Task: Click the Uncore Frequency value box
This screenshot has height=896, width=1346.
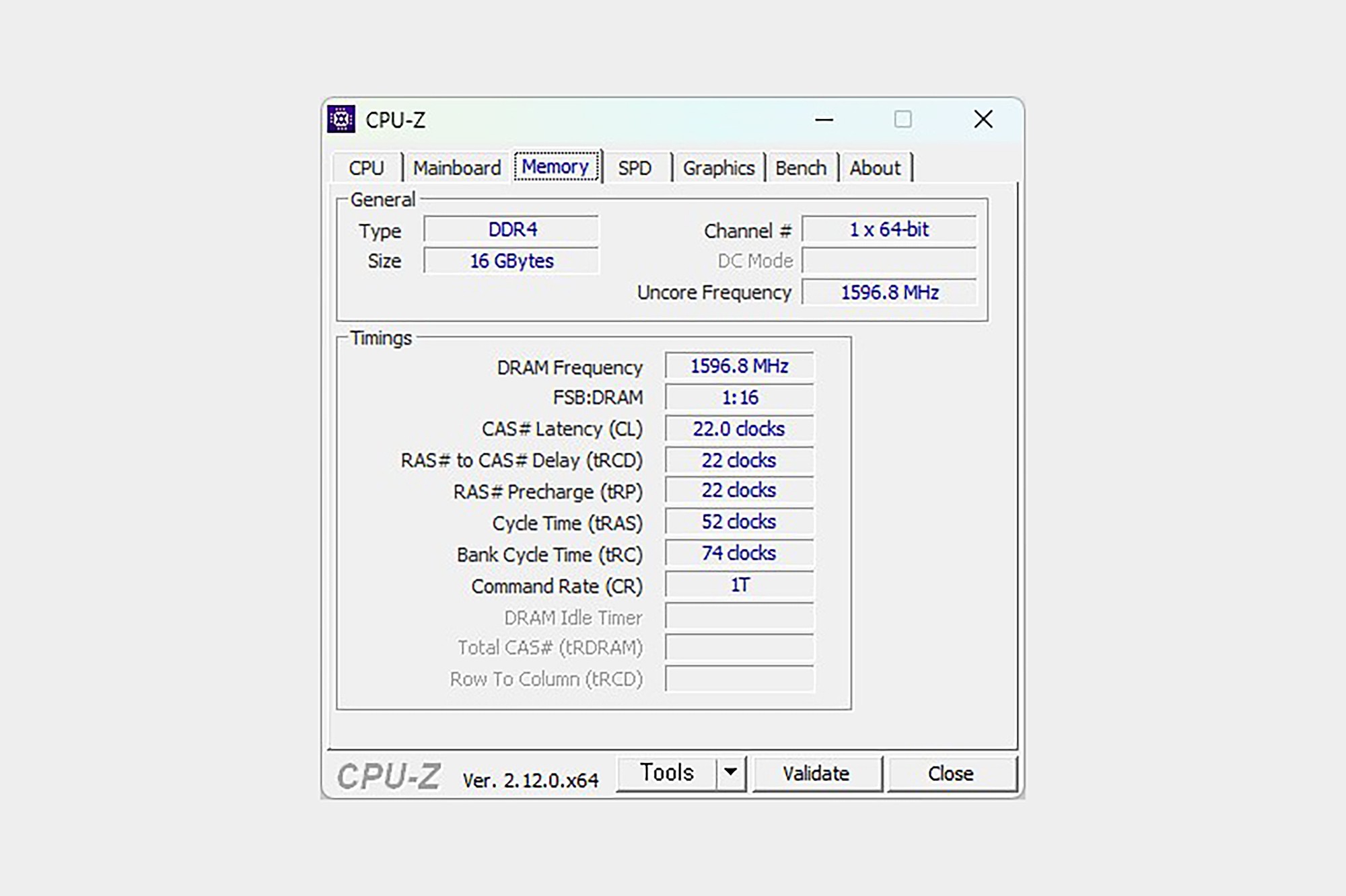Action: [889, 293]
